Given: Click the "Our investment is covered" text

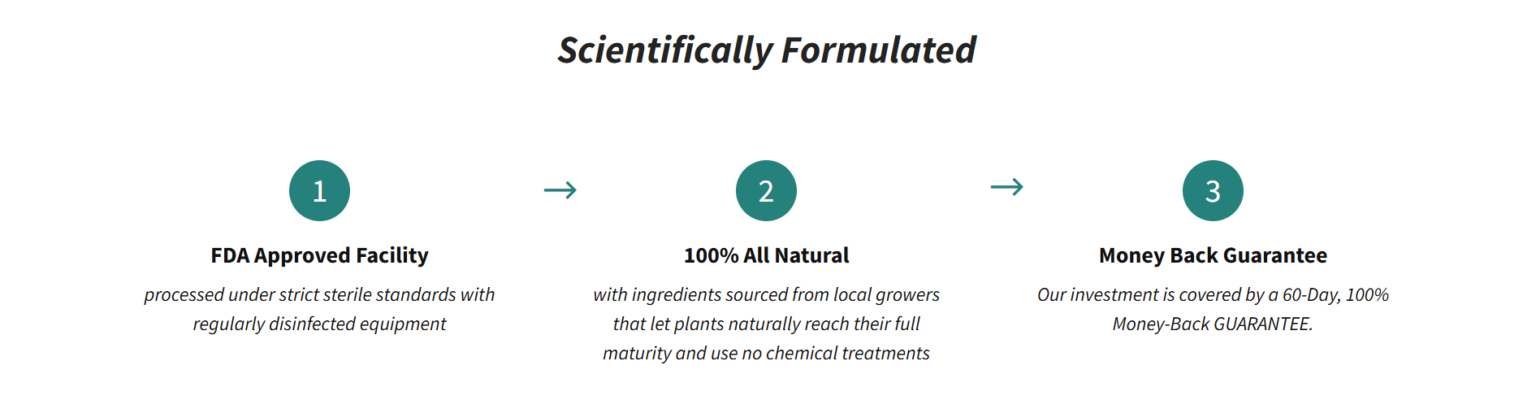Looking at the screenshot, I should pos(1129,295).
